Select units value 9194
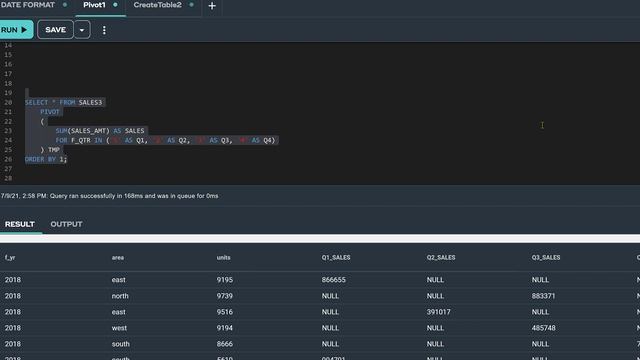This screenshot has width=640, height=360. pyautogui.click(x=225, y=328)
